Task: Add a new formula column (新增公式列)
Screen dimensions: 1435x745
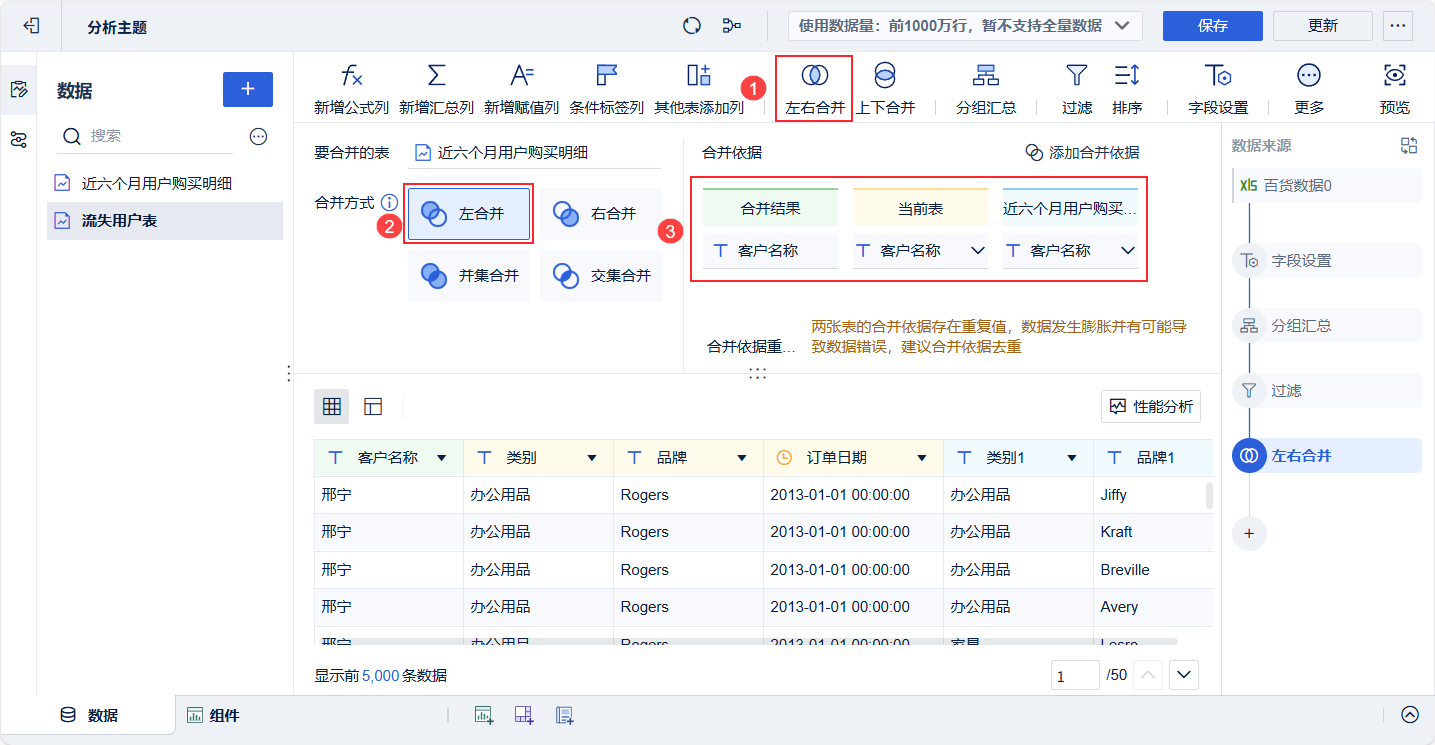Action: tap(351, 89)
